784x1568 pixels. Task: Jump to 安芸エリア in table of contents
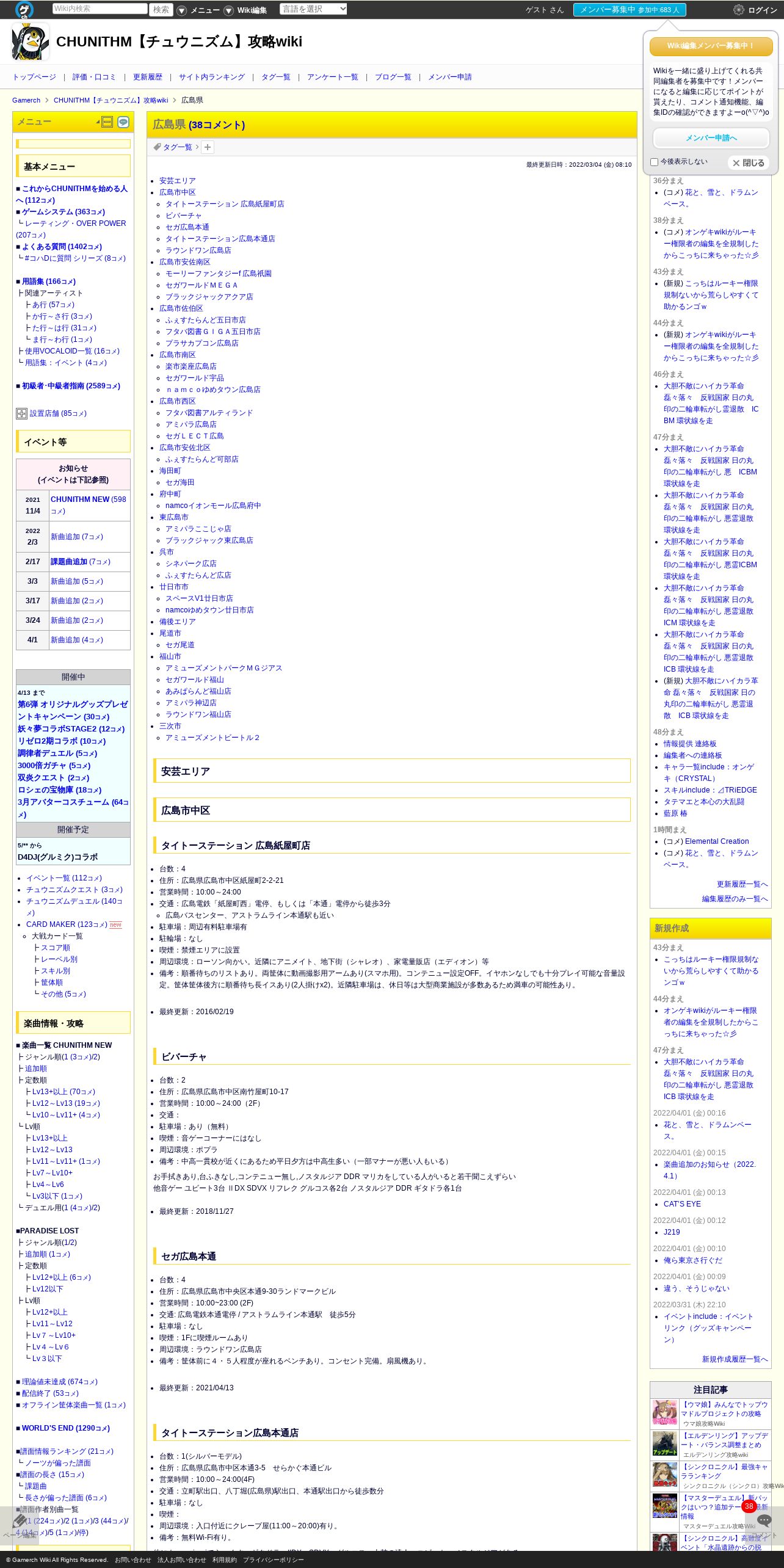click(178, 181)
